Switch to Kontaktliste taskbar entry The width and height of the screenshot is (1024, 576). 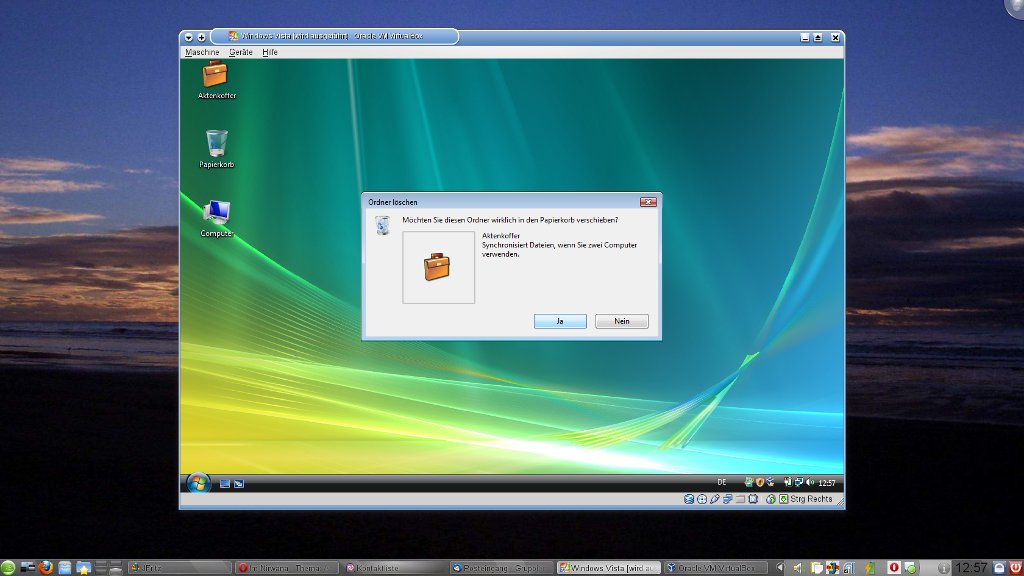(395, 568)
